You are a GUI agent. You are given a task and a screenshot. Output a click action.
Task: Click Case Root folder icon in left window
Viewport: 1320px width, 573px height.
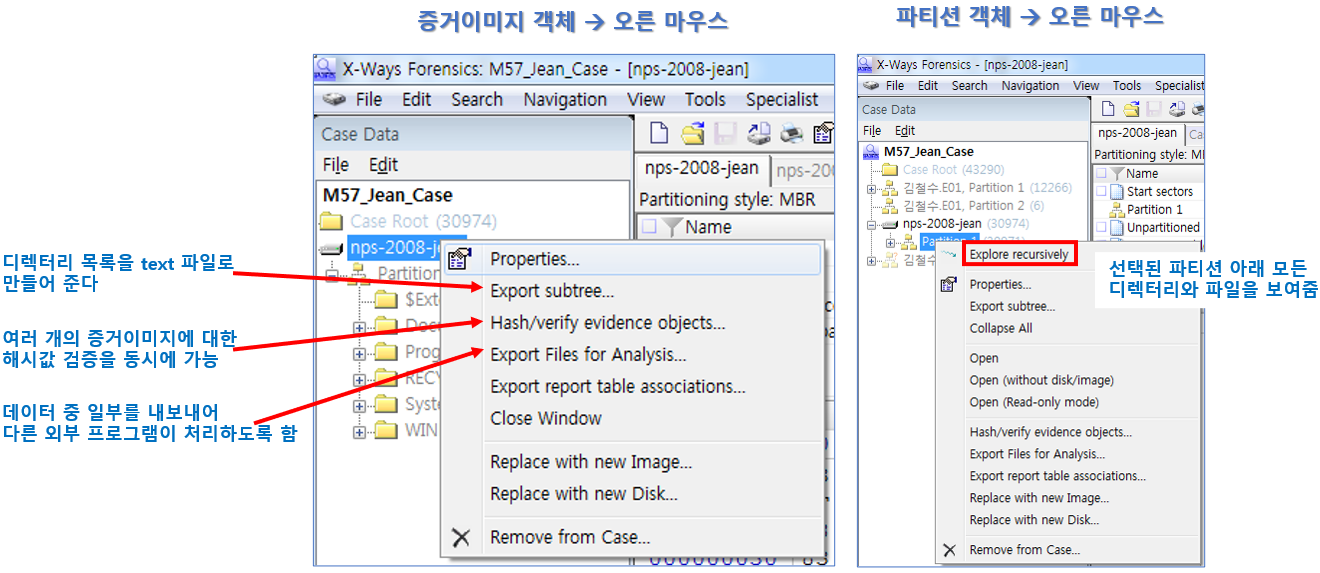[x=331, y=221]
